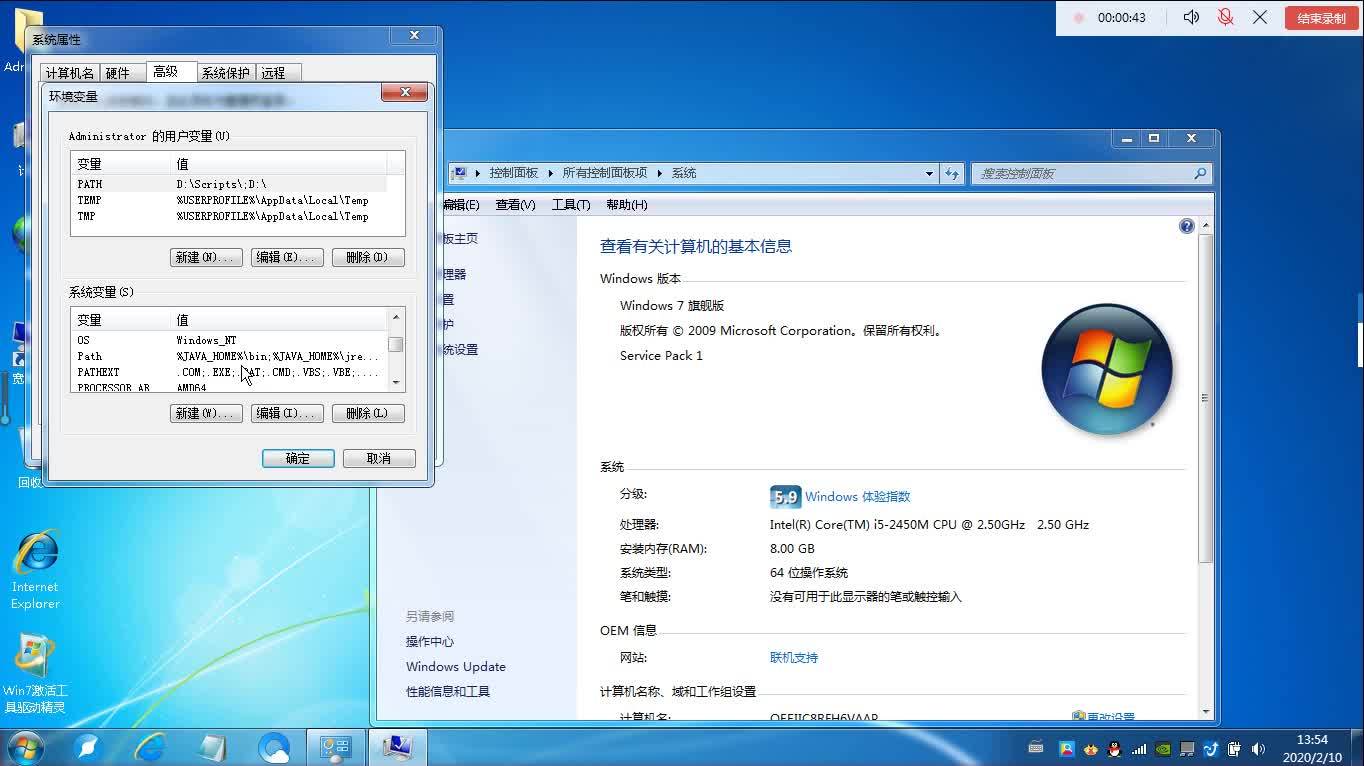Open the 性能信息和工具 link

[x=448, y=692]
